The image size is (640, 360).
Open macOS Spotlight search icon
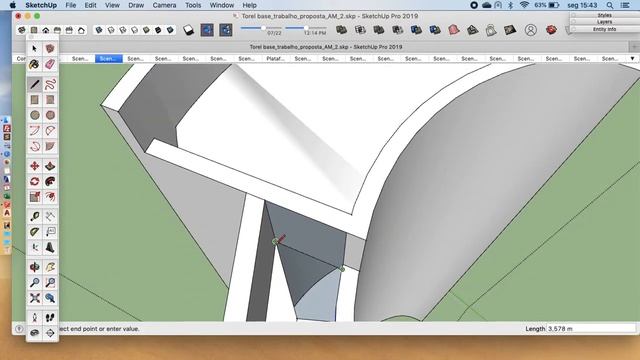[x=610, y=5]
